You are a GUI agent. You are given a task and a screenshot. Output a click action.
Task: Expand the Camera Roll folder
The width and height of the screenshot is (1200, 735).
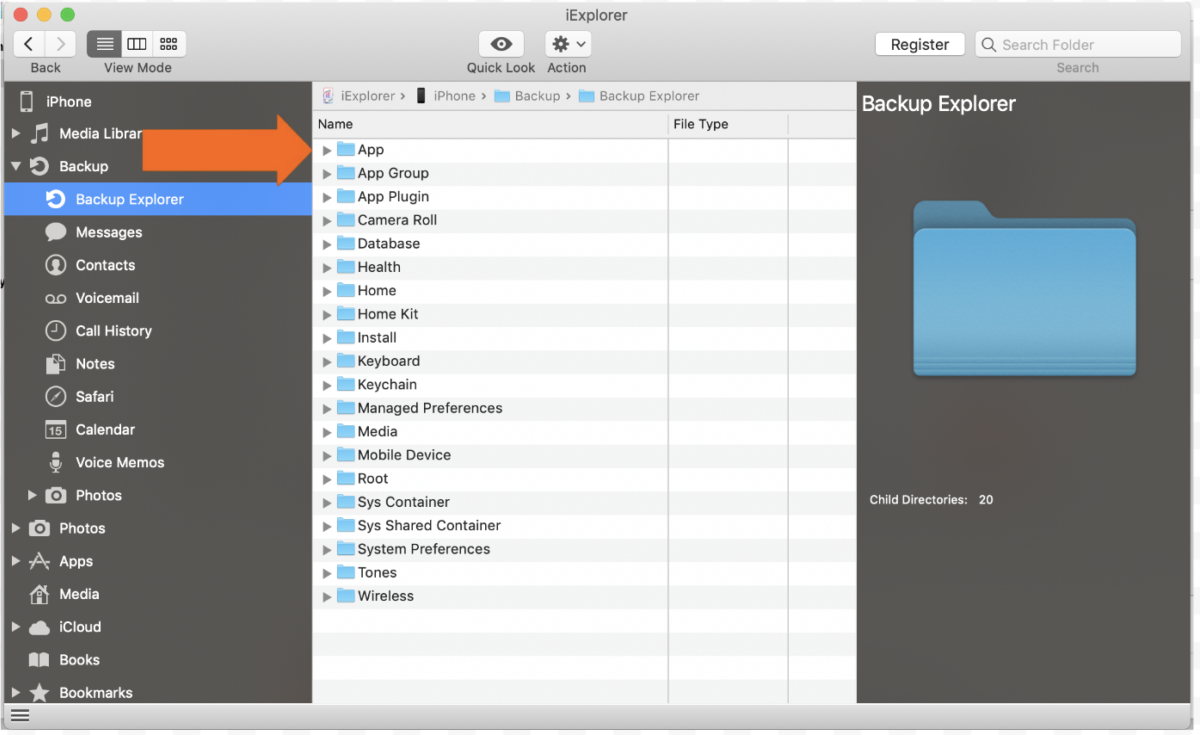coord(326,220)
